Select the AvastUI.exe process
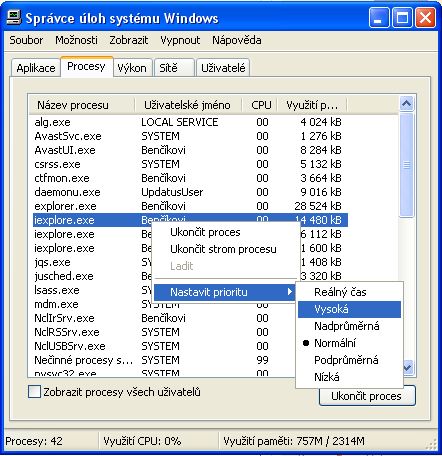 tap(190, 150)
